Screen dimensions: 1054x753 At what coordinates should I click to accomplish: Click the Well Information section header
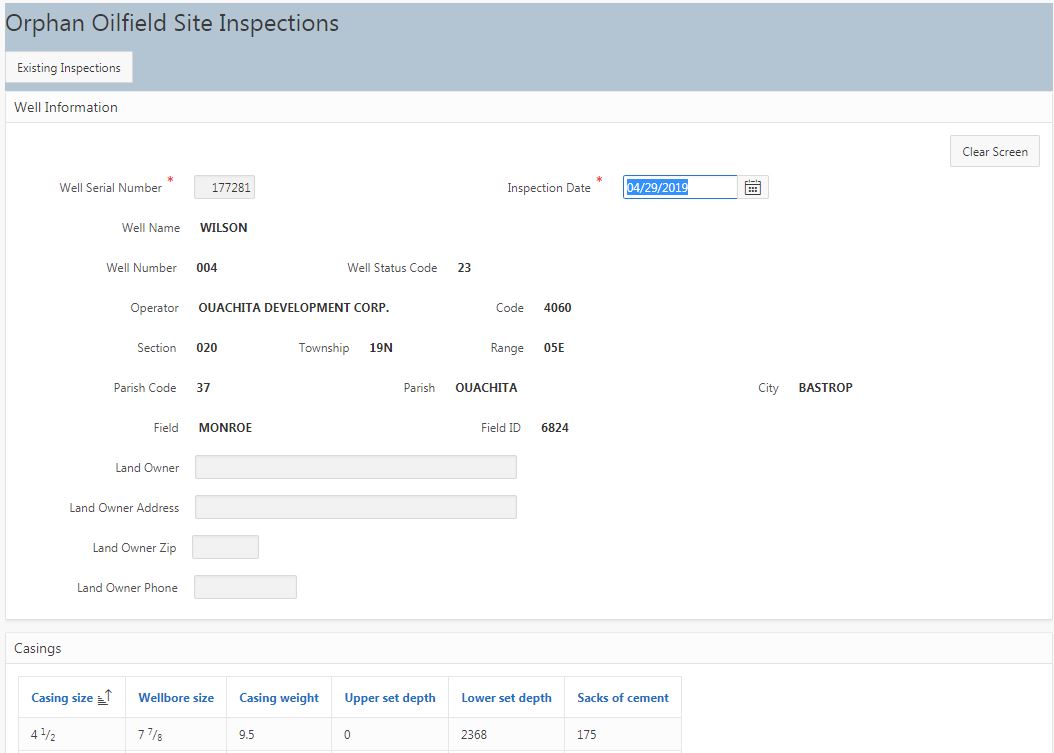(66, 107)
